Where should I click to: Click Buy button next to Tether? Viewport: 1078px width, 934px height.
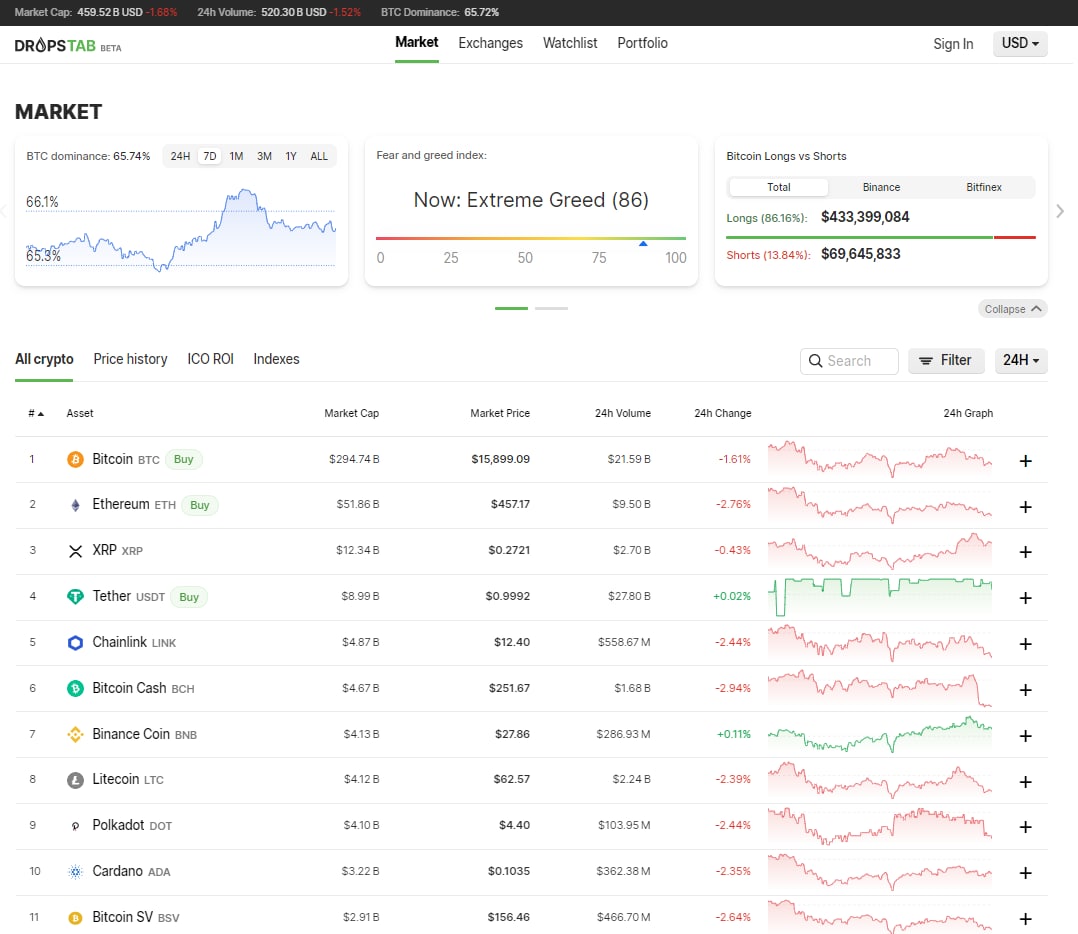[188, 597]
